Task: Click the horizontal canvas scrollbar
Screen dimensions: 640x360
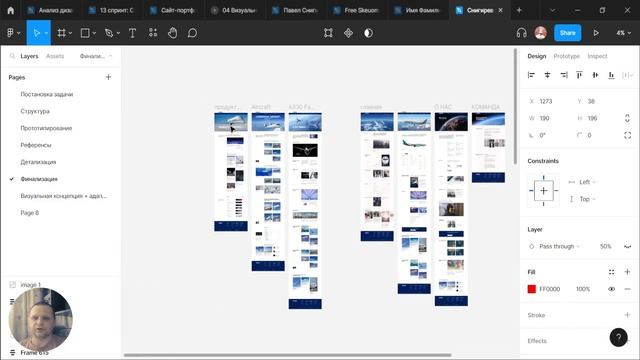Action: (287, 355)
